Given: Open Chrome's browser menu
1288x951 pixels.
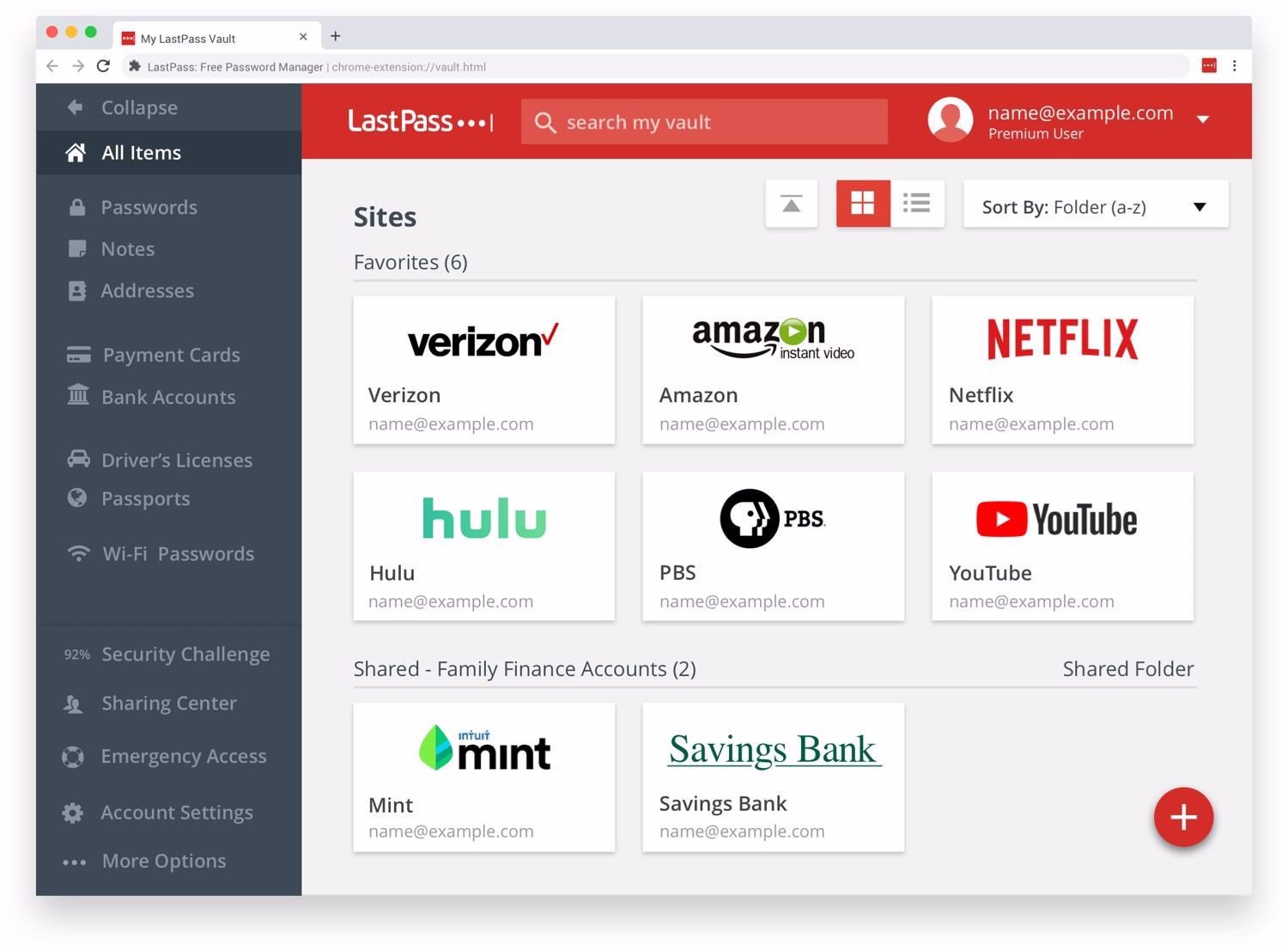Looking at the screenshot, I should pyautogui.click(x=1235, y=66).
